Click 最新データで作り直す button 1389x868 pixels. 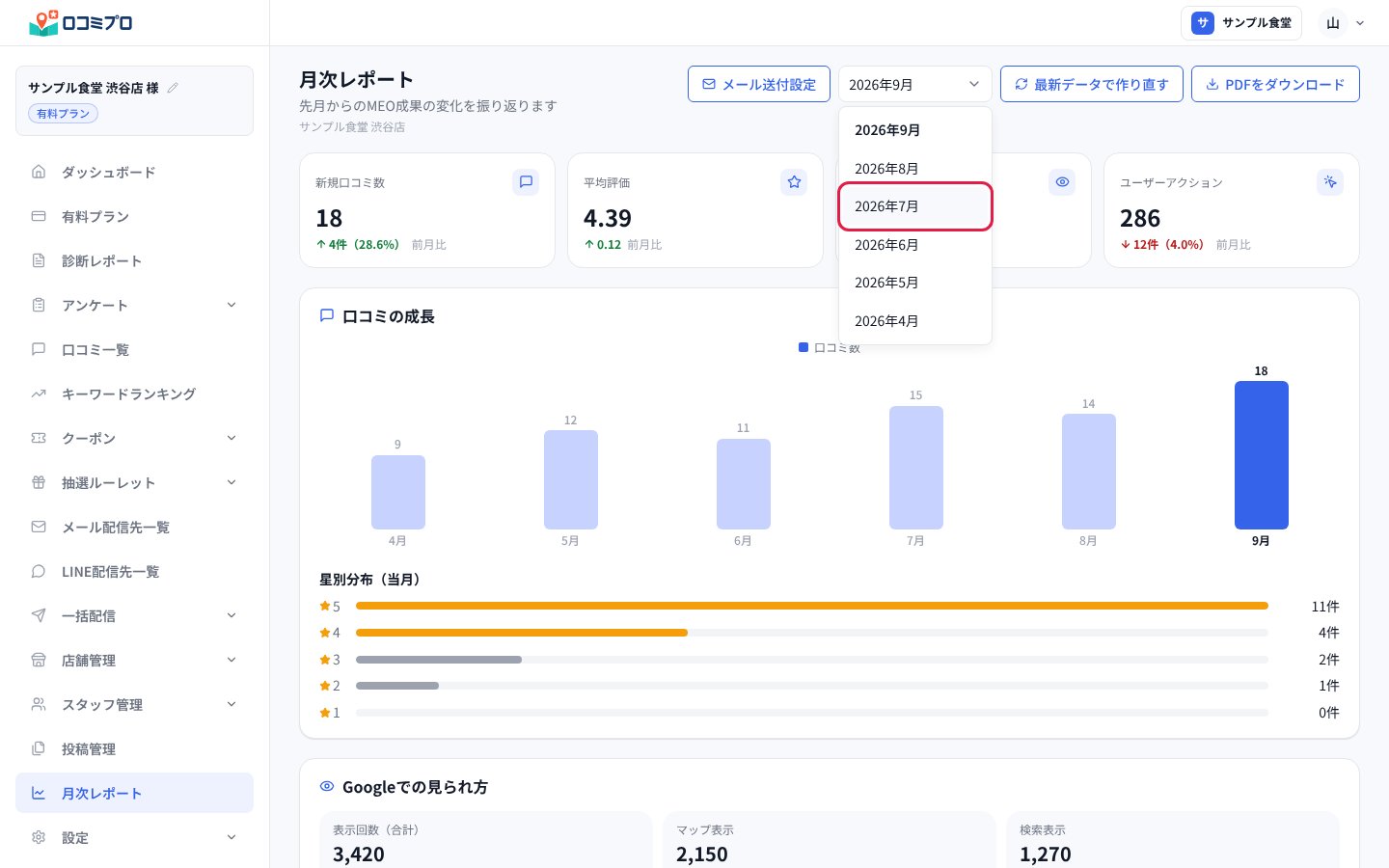(x=1091, y=84)
